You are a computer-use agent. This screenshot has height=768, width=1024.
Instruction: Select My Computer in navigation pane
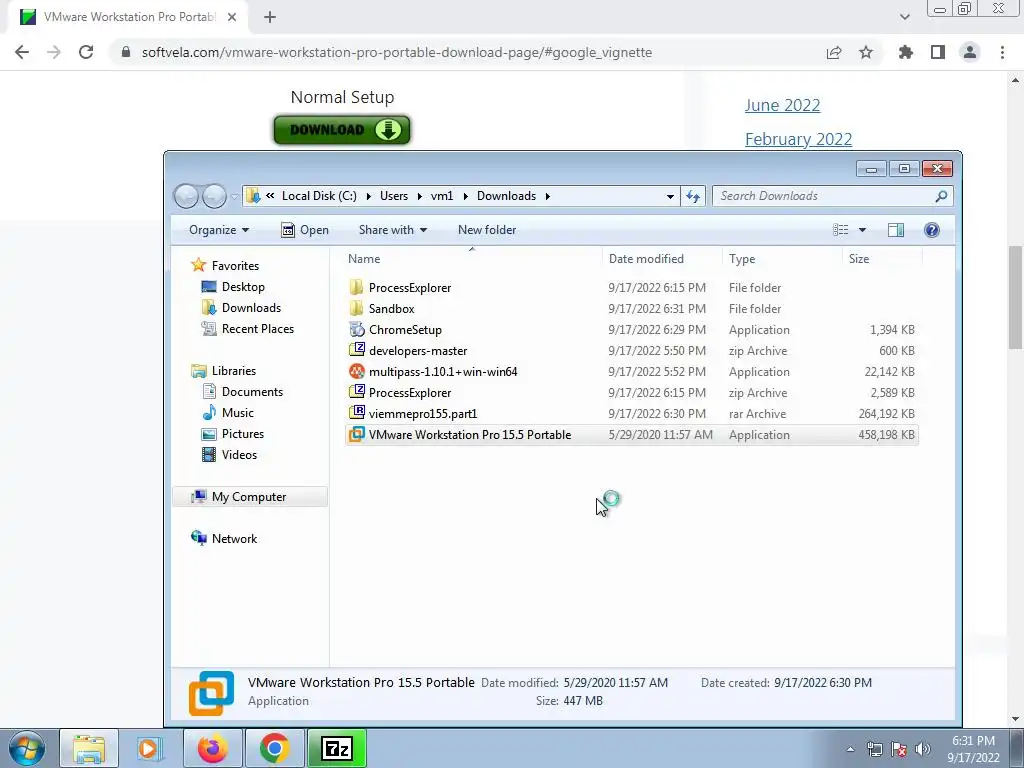point(249,496)
